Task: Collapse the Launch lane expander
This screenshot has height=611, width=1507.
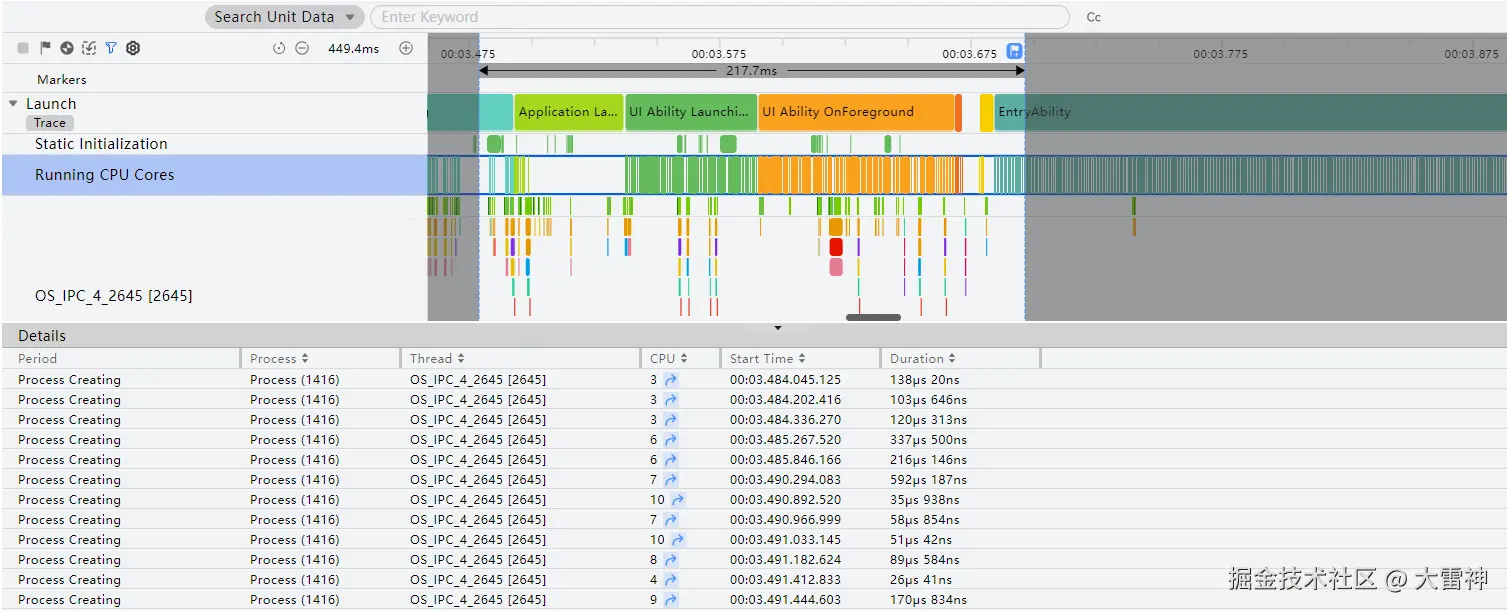Action: [x=13, y=104]
